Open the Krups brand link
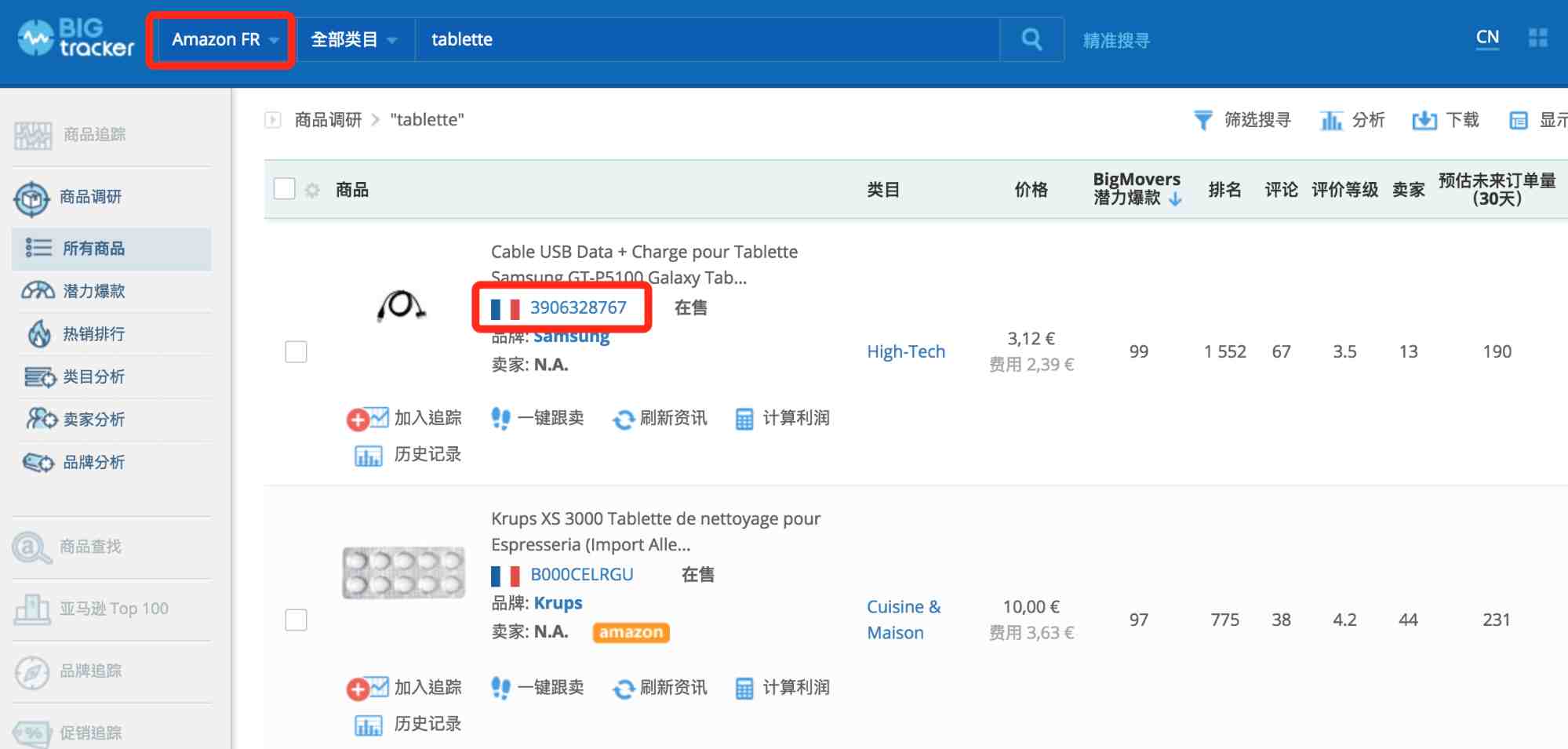The width and height of the screenshot is (1568, 749). point(558,603)
